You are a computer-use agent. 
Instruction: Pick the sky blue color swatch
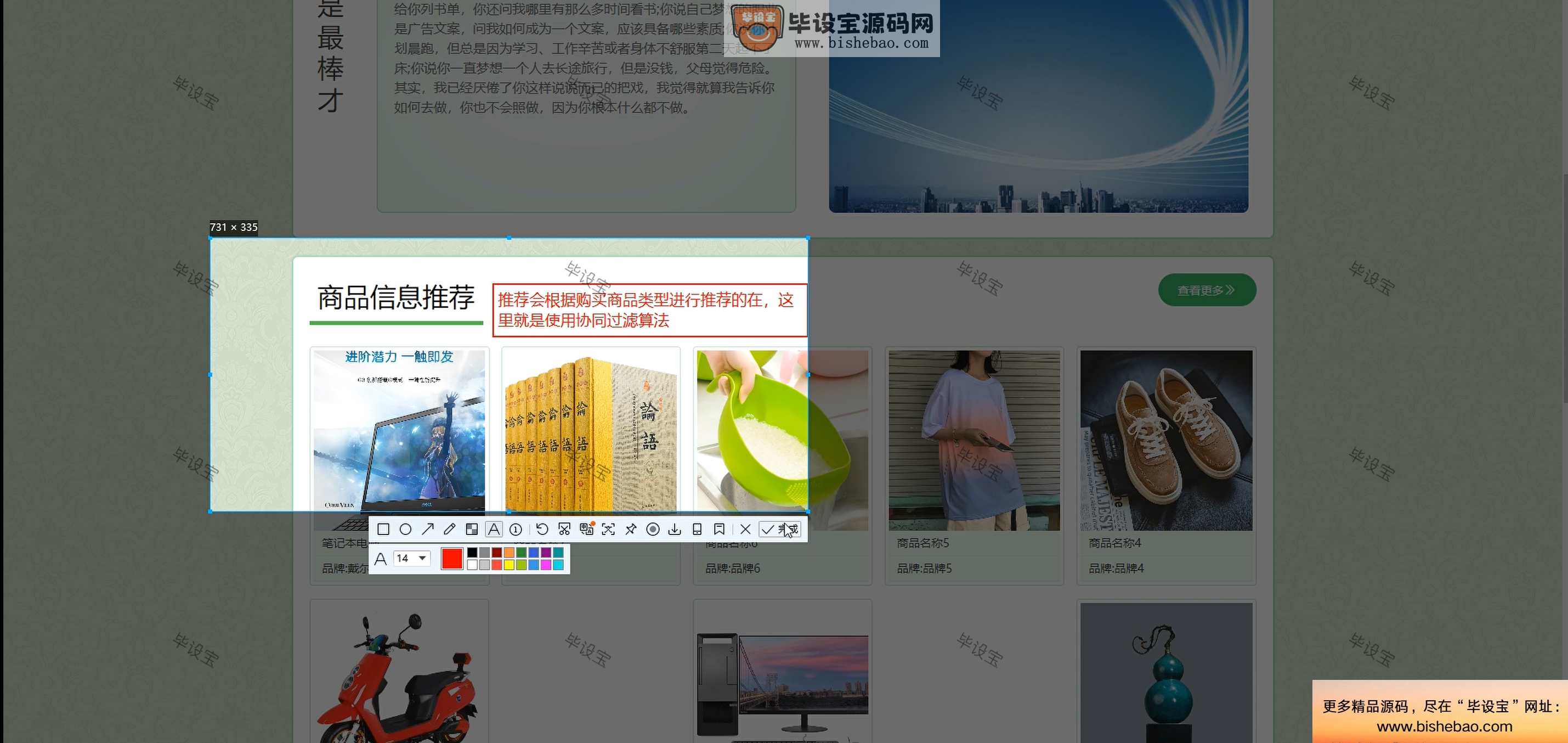coord(534,565)
